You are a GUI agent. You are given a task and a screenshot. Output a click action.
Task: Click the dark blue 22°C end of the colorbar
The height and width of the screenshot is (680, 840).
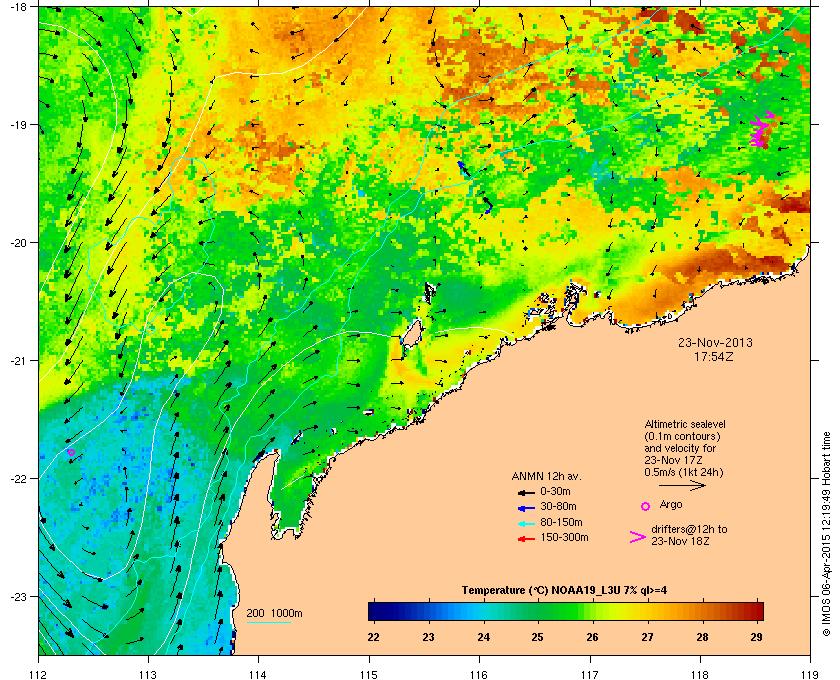(x=375, y=611)
